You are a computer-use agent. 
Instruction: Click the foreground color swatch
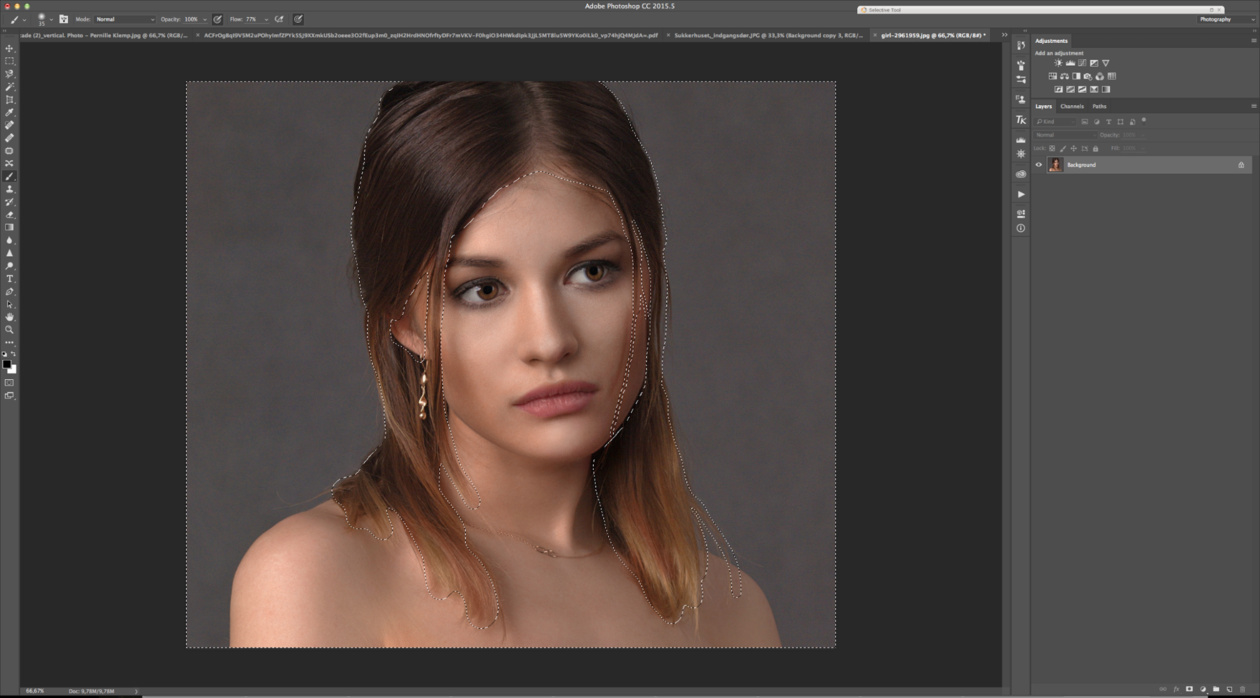pos(6,364)
